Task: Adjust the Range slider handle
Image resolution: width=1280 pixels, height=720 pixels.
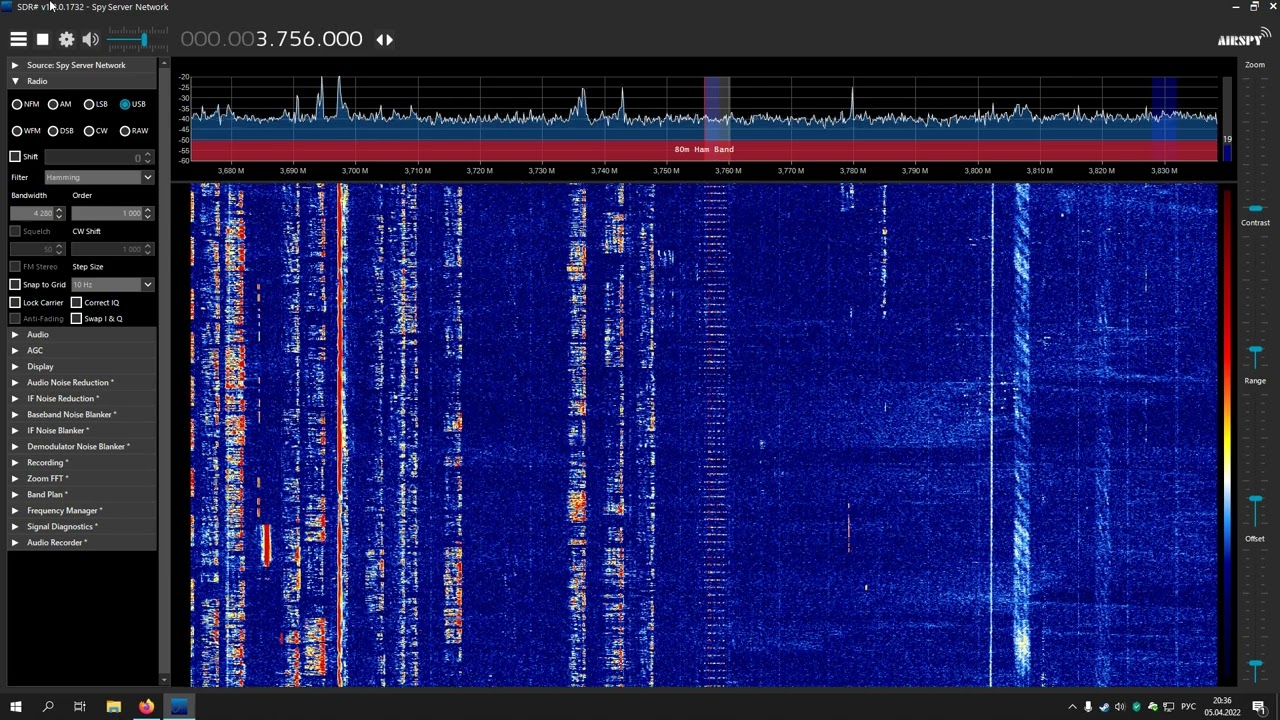Action: click(x=1255, y=500)
